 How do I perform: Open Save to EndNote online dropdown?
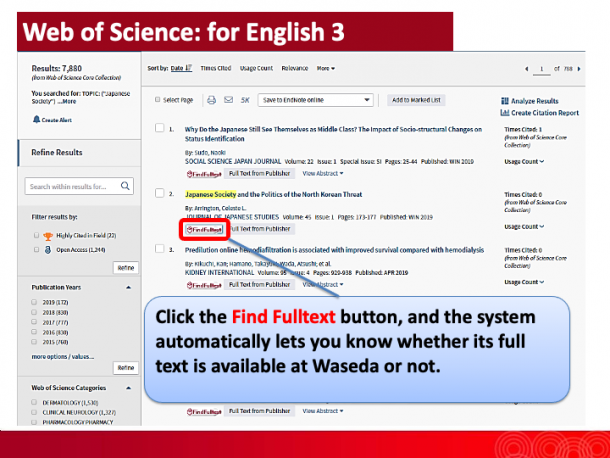pos(316,100)
